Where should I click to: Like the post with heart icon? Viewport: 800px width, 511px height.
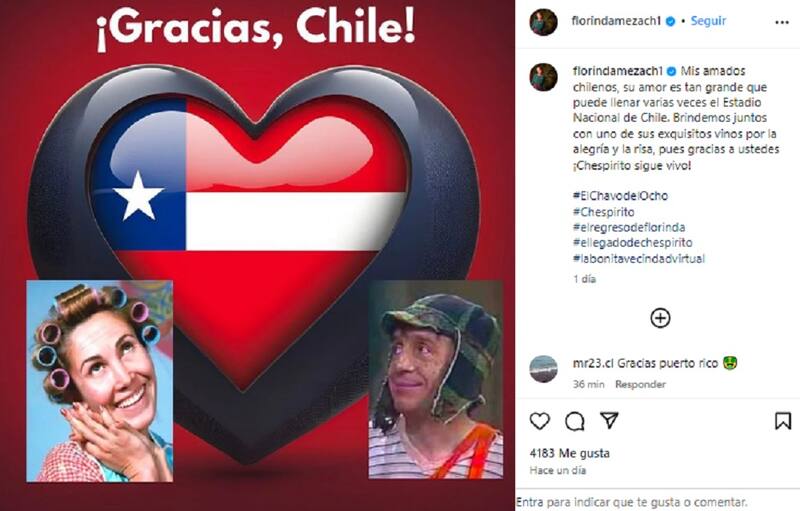coord(539,421)
